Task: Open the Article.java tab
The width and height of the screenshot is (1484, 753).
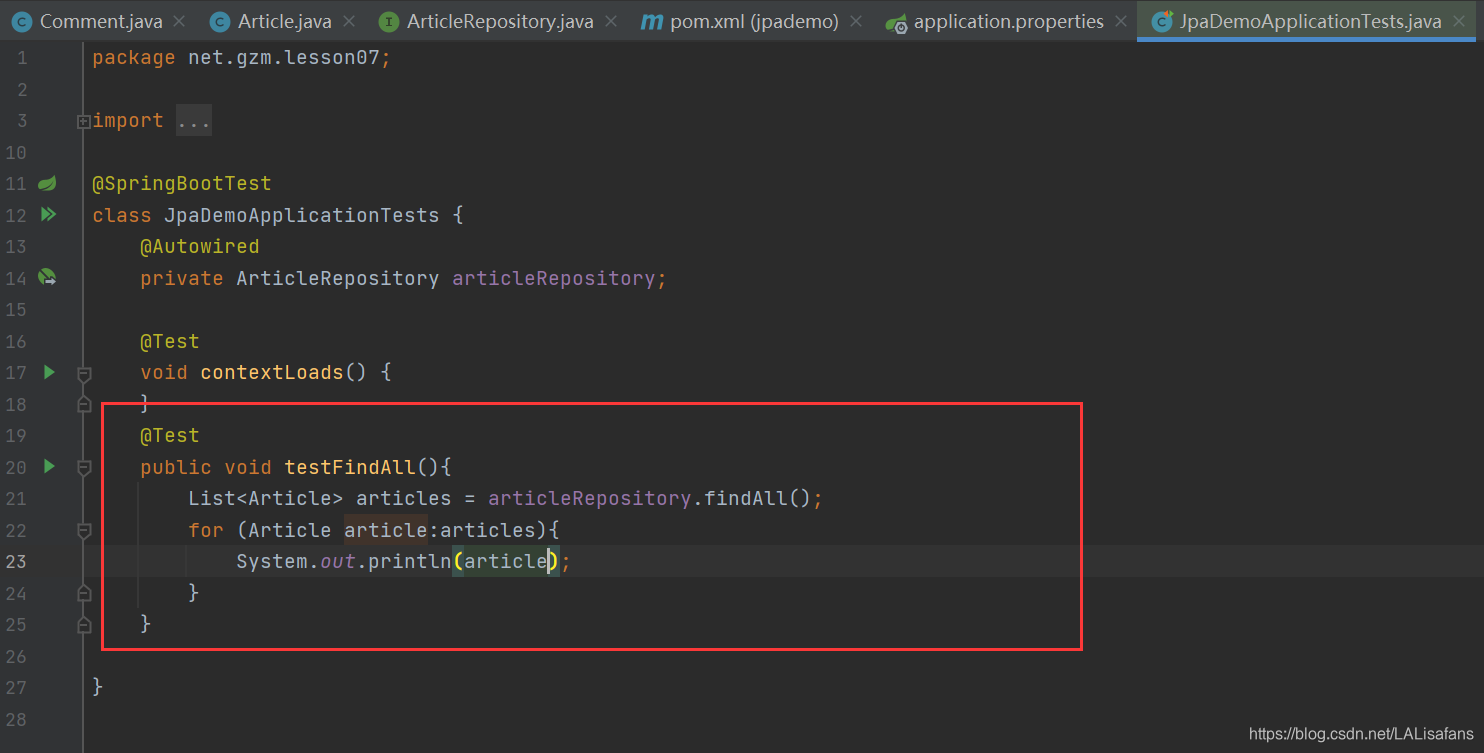Action: click(x=284, y=21)
